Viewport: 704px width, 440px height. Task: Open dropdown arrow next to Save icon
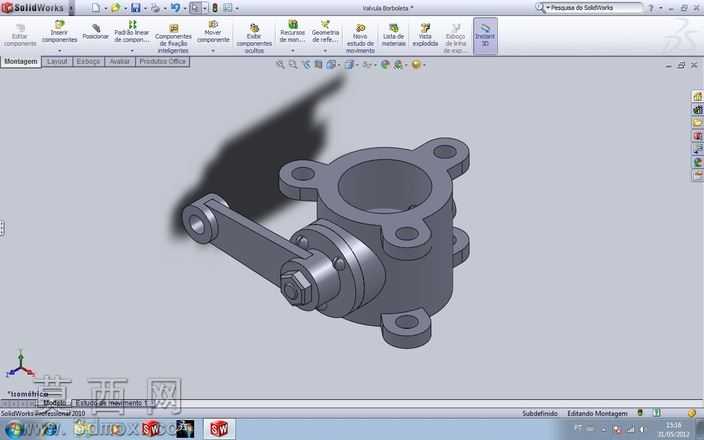point(145,8)
